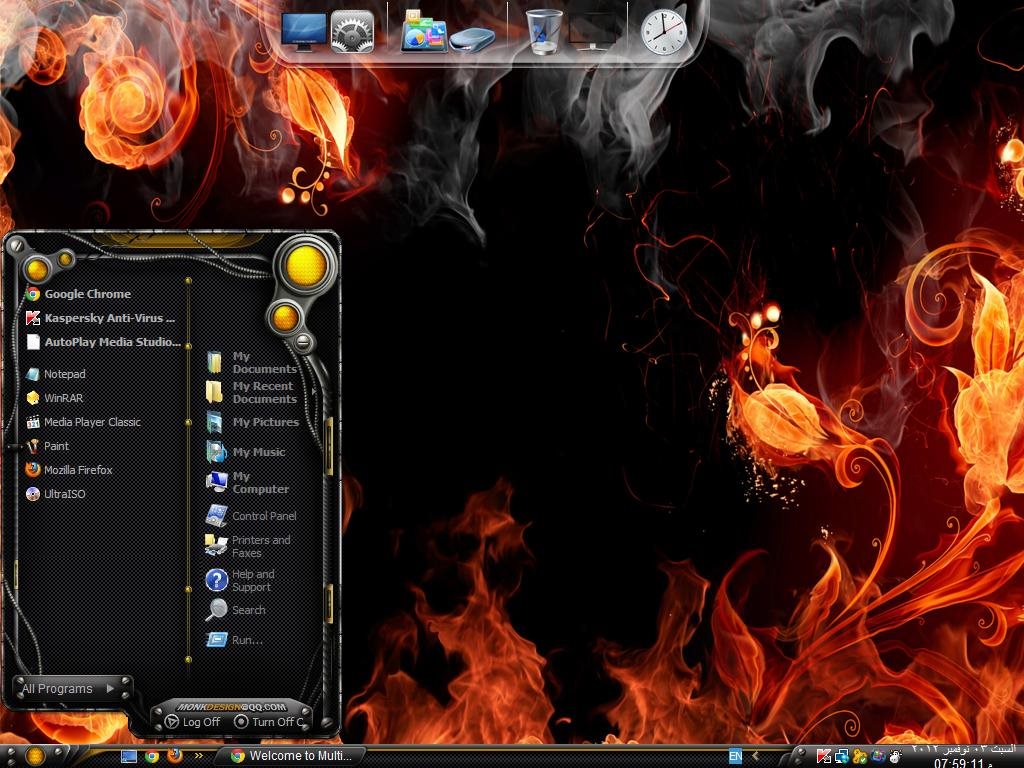Screen dimensions: 1024x768
Task: Open the Recycle Bin in the dock
Action: tap(544, 32)
